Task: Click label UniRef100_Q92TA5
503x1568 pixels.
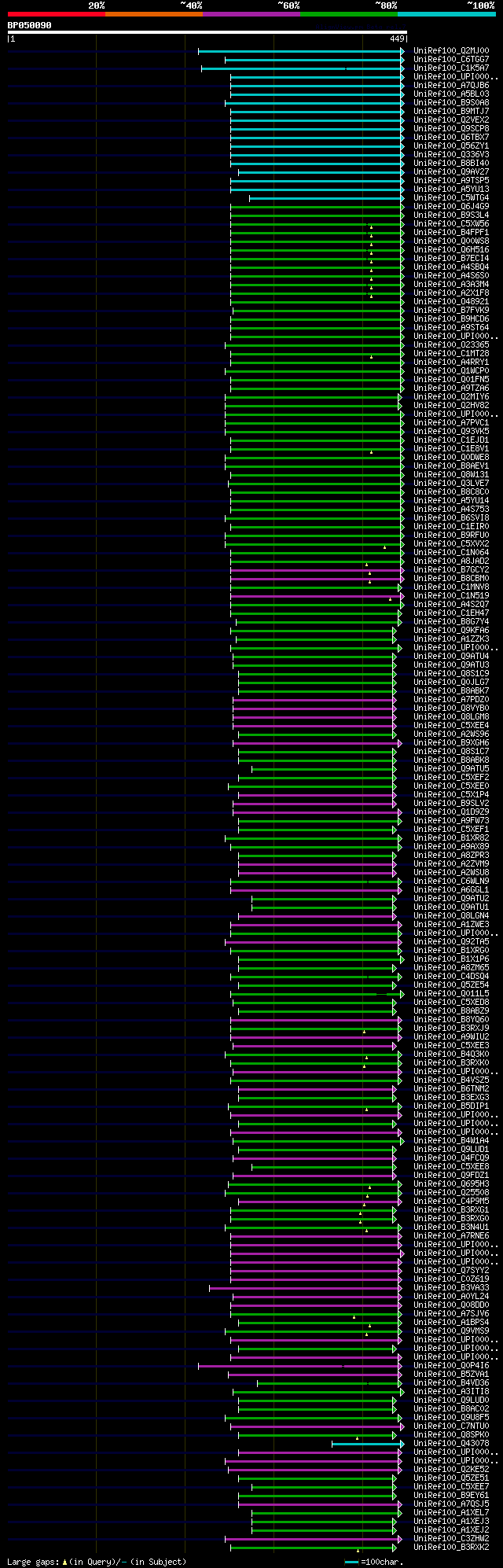Action: pyautogui.click(x=451, y=941)
